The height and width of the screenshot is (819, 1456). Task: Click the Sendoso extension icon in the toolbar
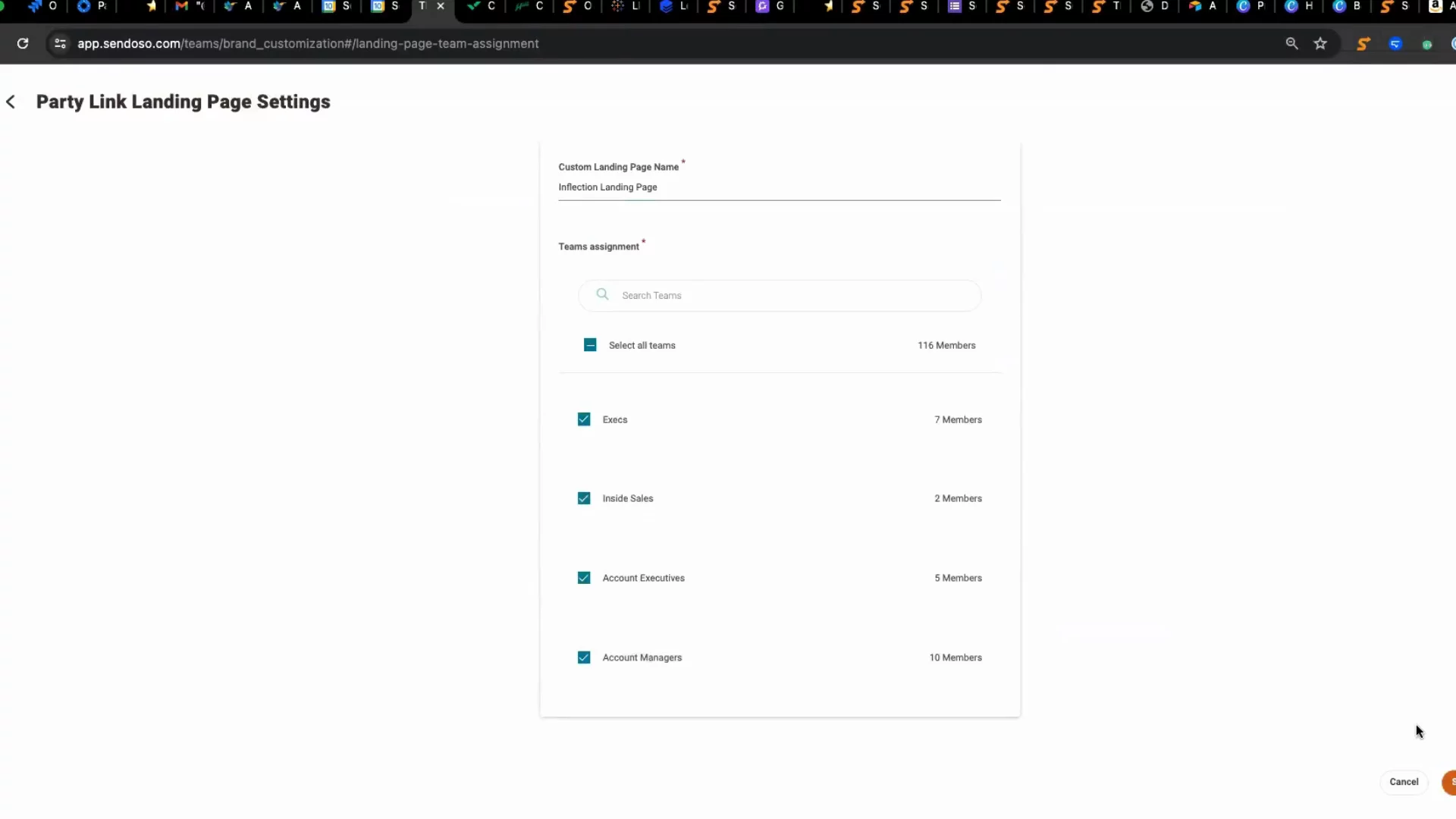pos(1363,44)
